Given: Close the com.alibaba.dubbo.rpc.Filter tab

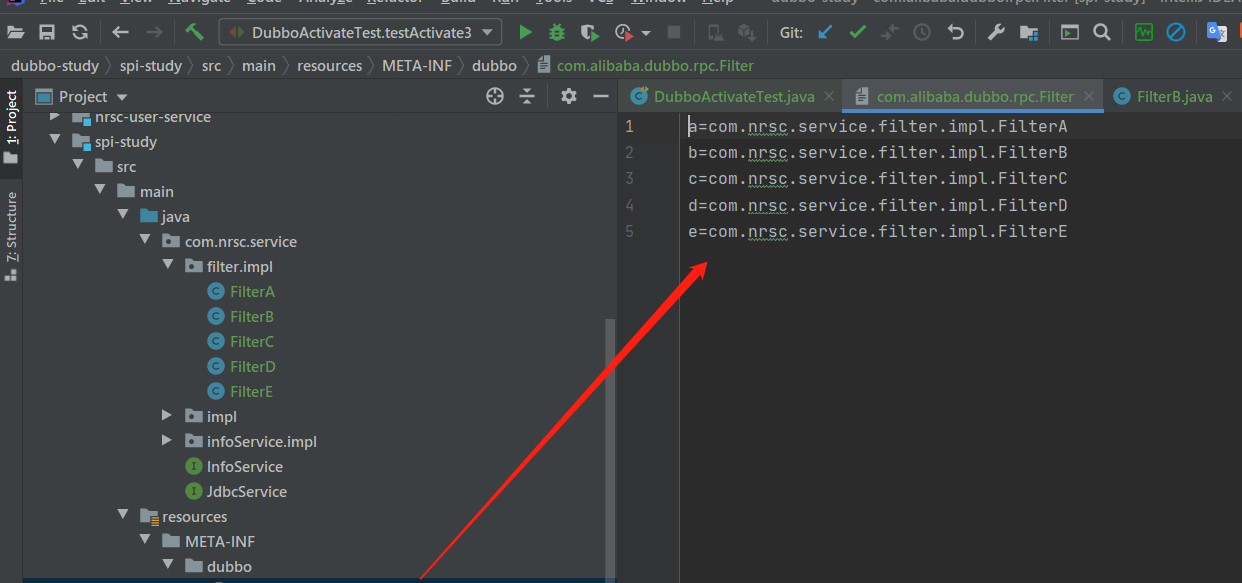Looking at the screenshot, I should (1091, 97).
